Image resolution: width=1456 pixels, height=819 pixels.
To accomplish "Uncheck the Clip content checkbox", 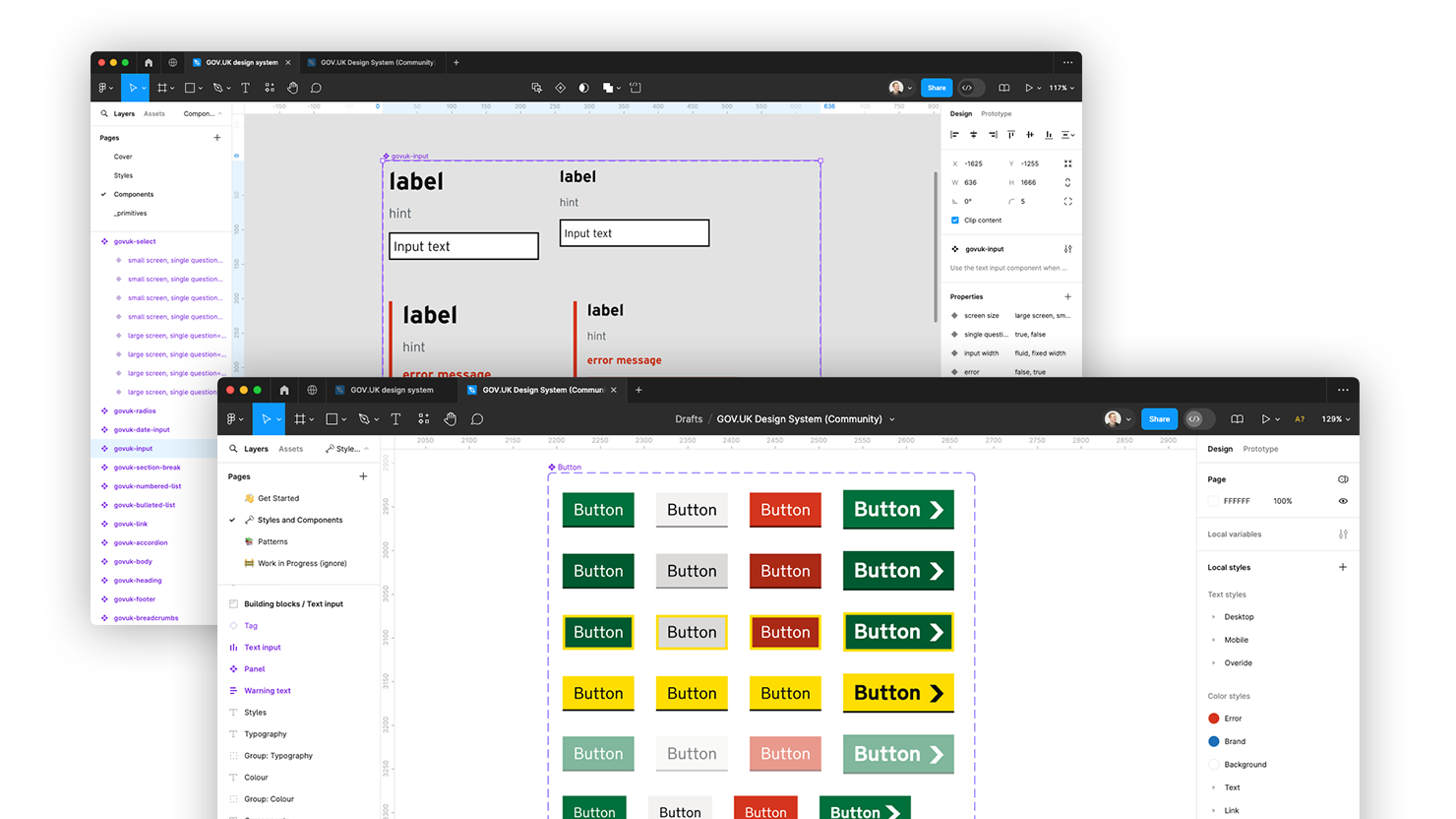I will tap(955, 220).
